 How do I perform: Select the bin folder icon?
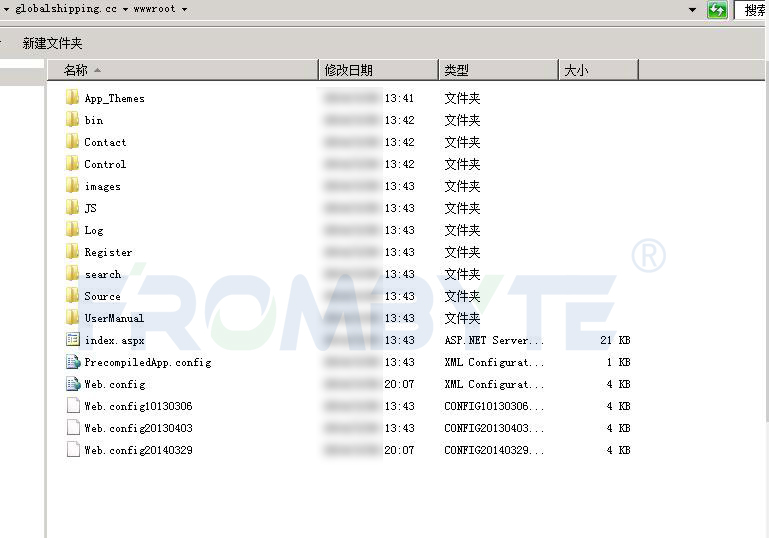(x=73, y=120)
